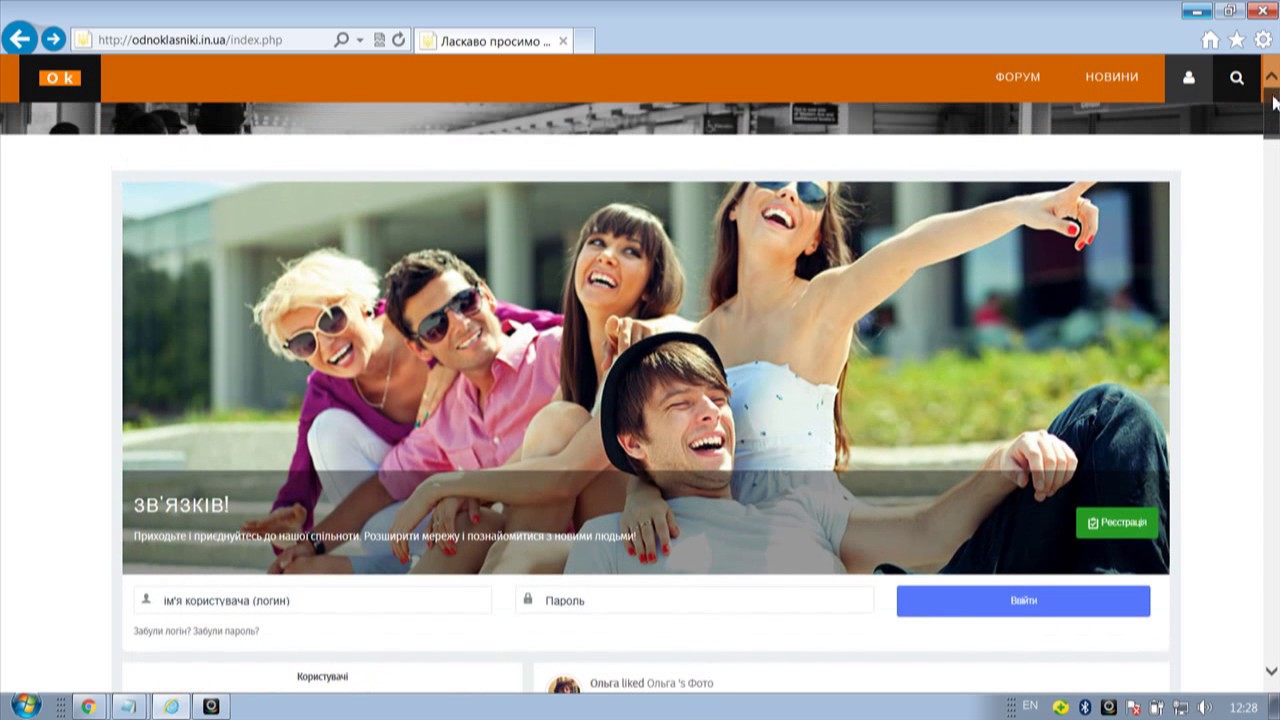Viewport: 1280px width, 720px height.
Task: Go forward using browser forward arrow
Action: [x=53, y=40]
